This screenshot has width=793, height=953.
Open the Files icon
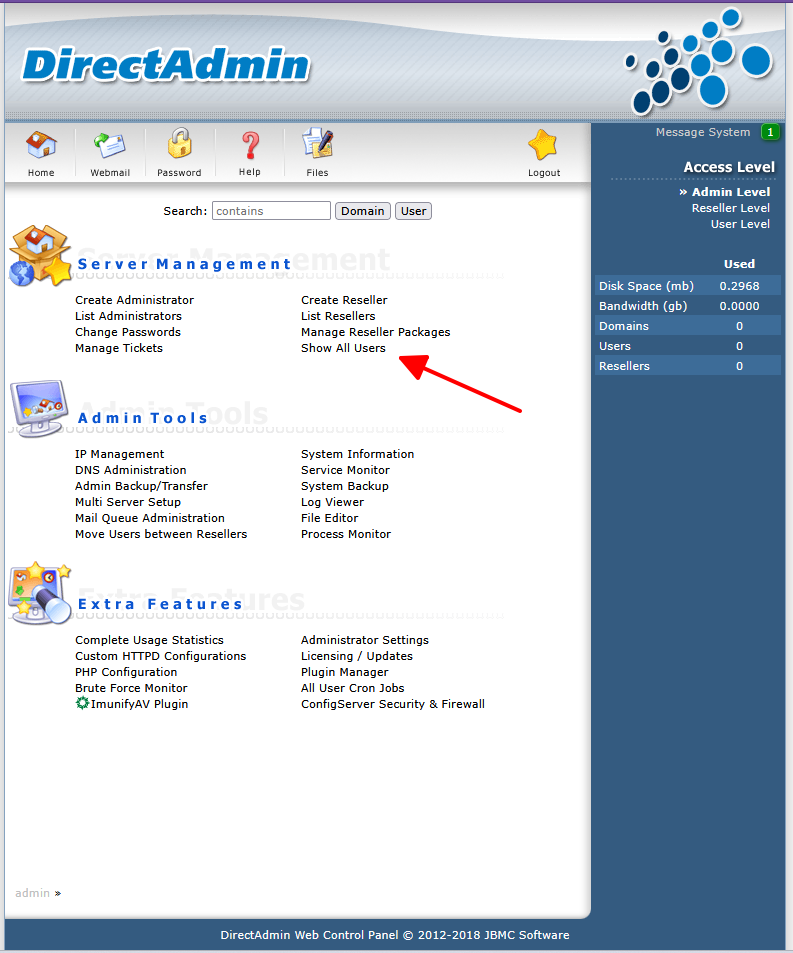(x=317, y=145)
